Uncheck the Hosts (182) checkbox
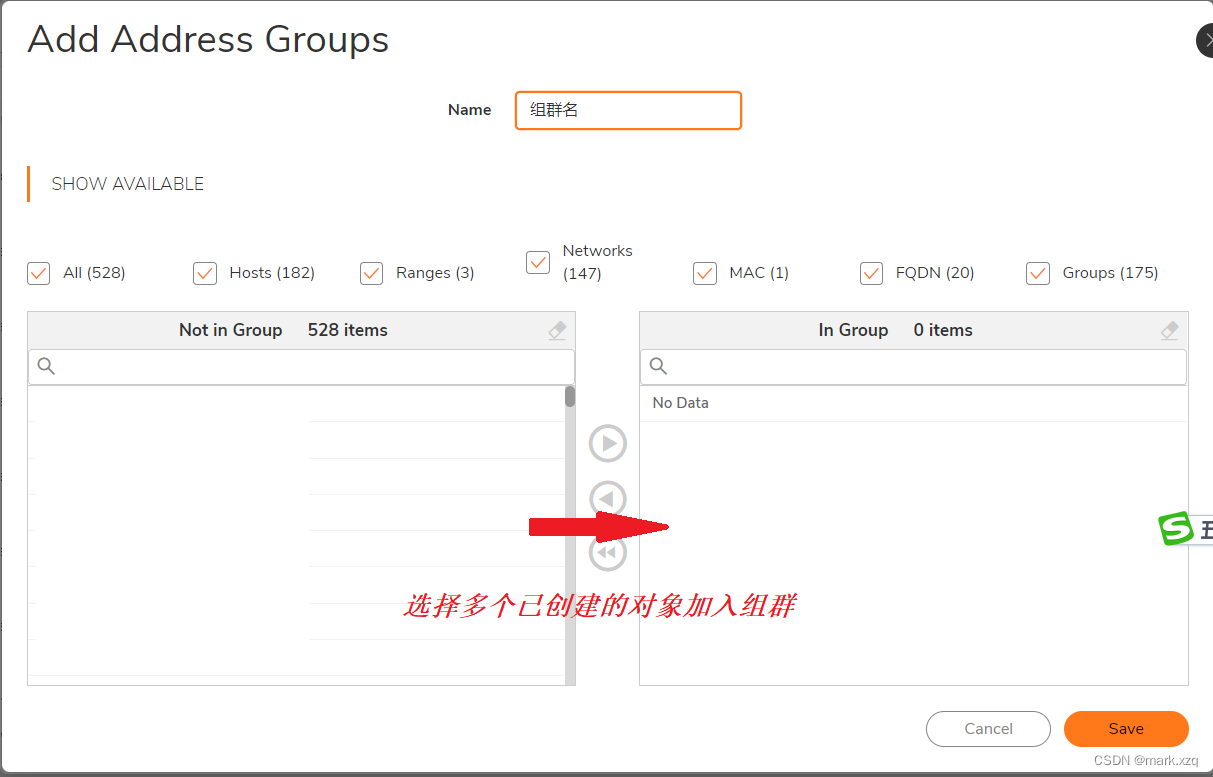The image size is (1213, 777). (205, 272)
